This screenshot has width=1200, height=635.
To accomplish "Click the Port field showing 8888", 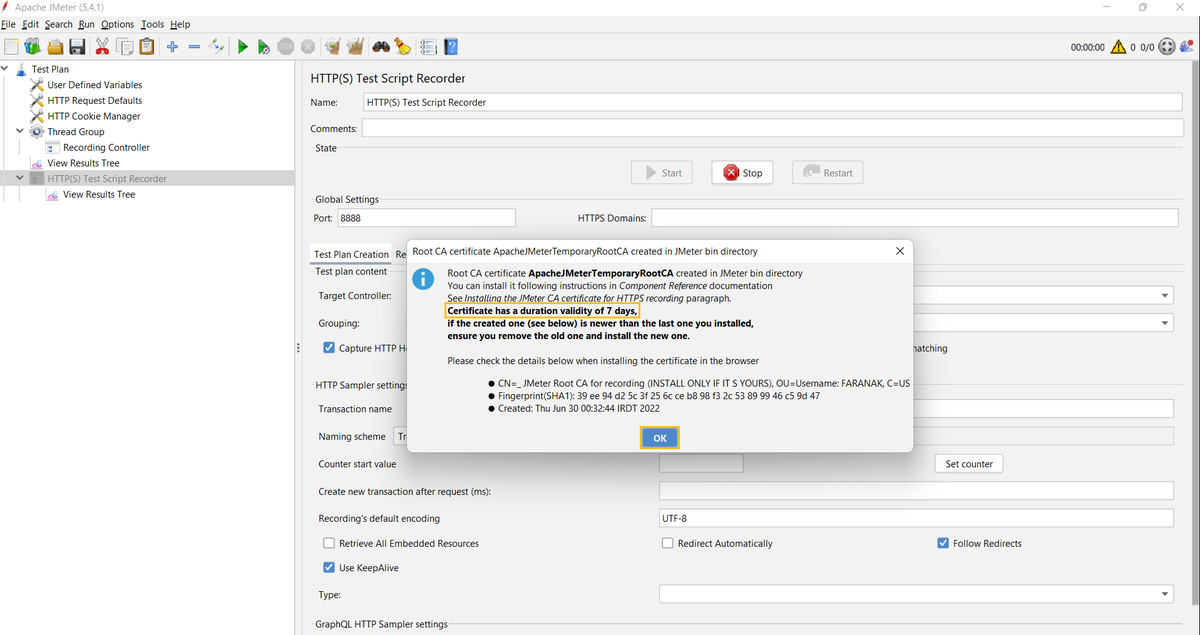I will (426, 217).
